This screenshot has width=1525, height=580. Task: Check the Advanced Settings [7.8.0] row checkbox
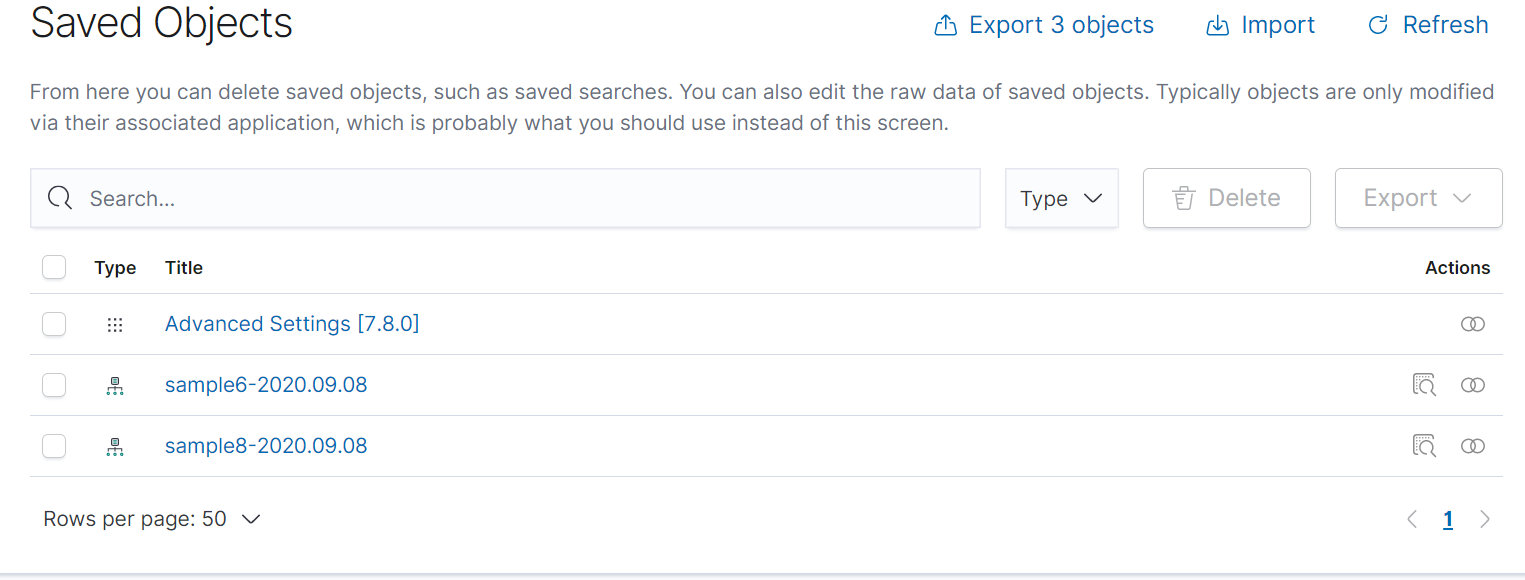point(54,324)
